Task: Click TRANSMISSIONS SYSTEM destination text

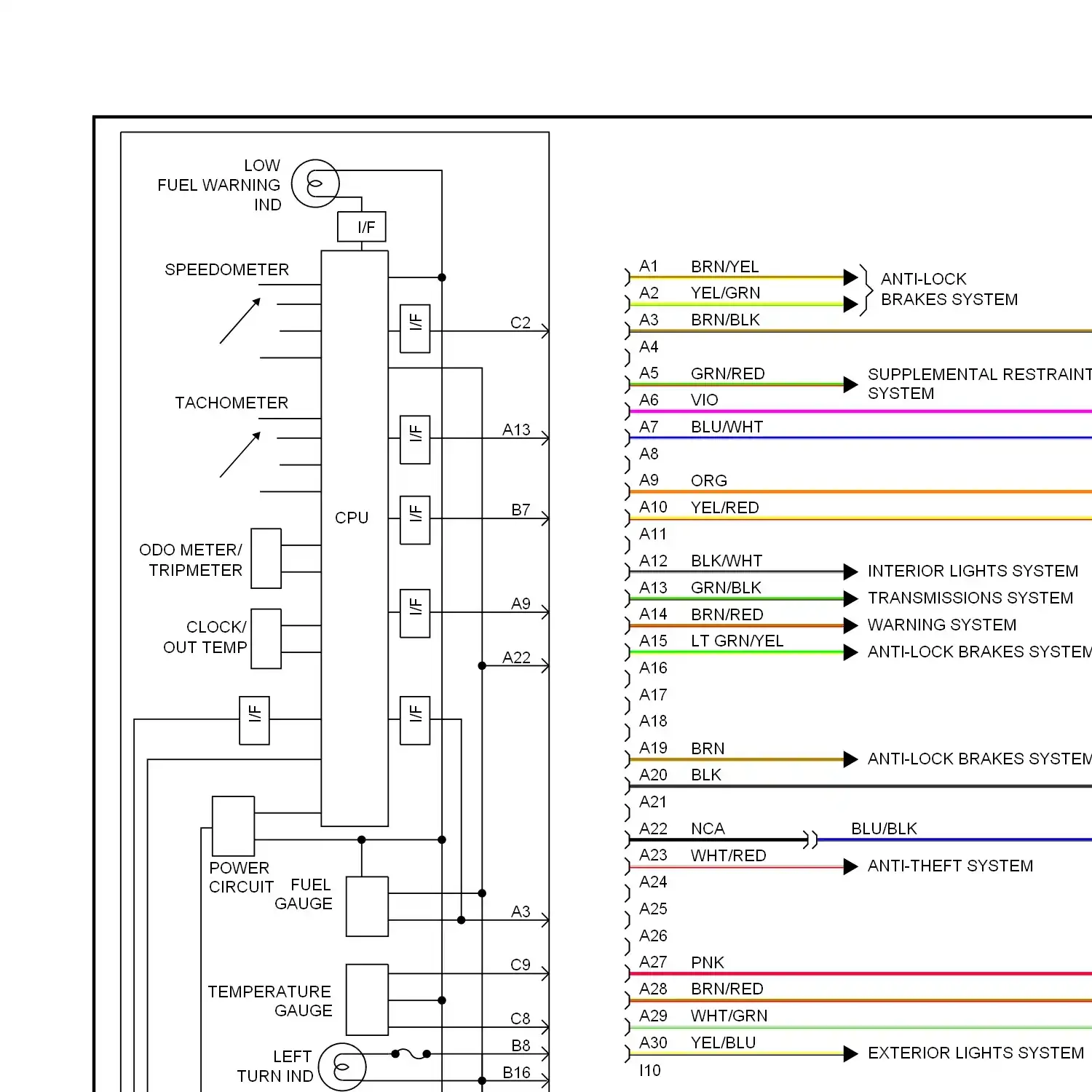Action: click(x=970, y=598)
